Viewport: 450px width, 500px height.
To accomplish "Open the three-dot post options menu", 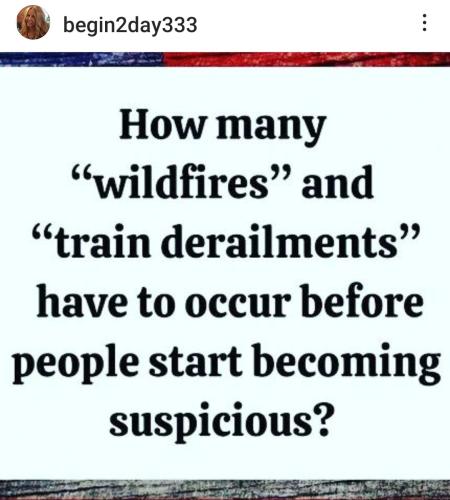I will [424, 23].
